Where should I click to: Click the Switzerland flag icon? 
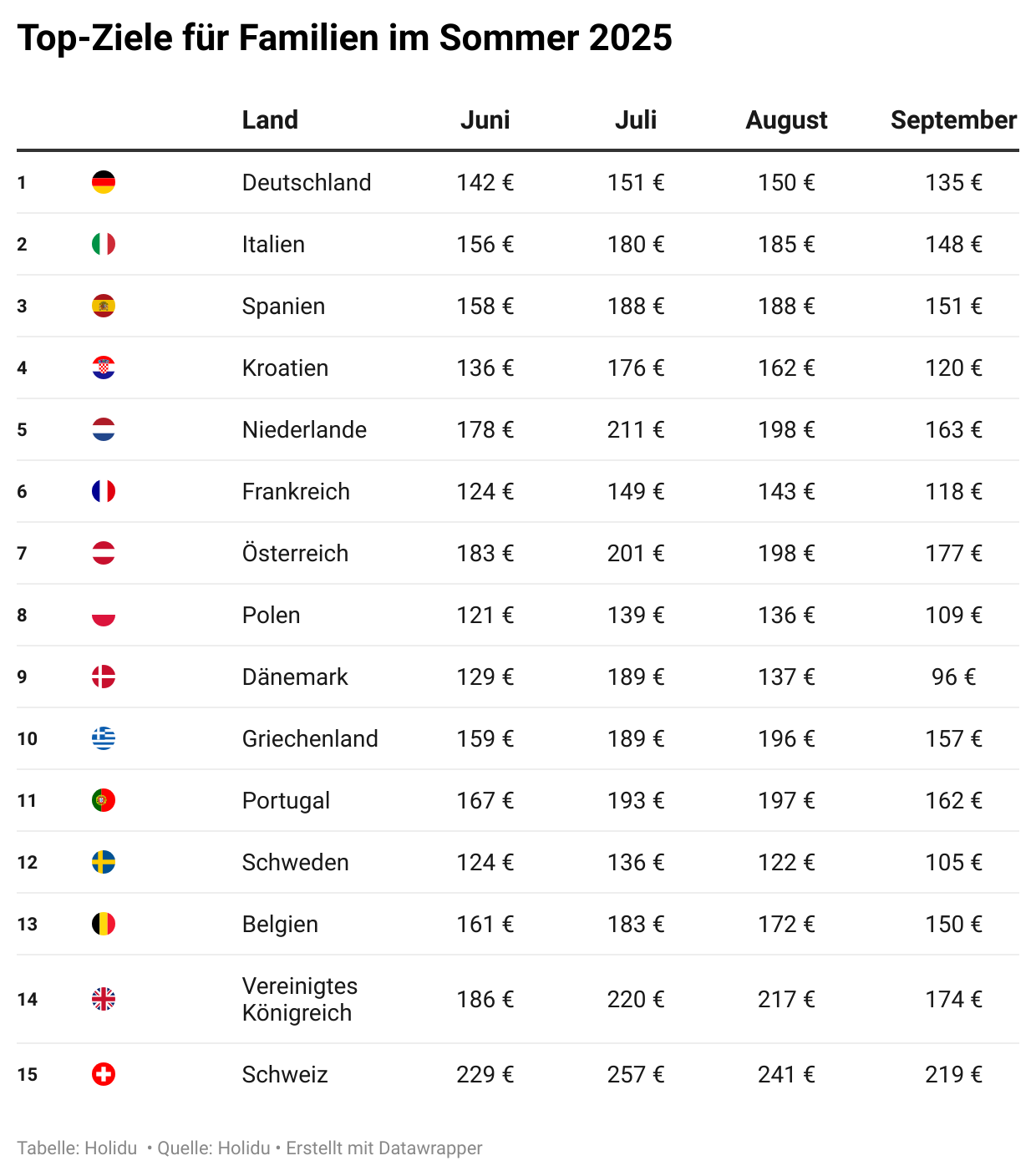[104, 1074]
